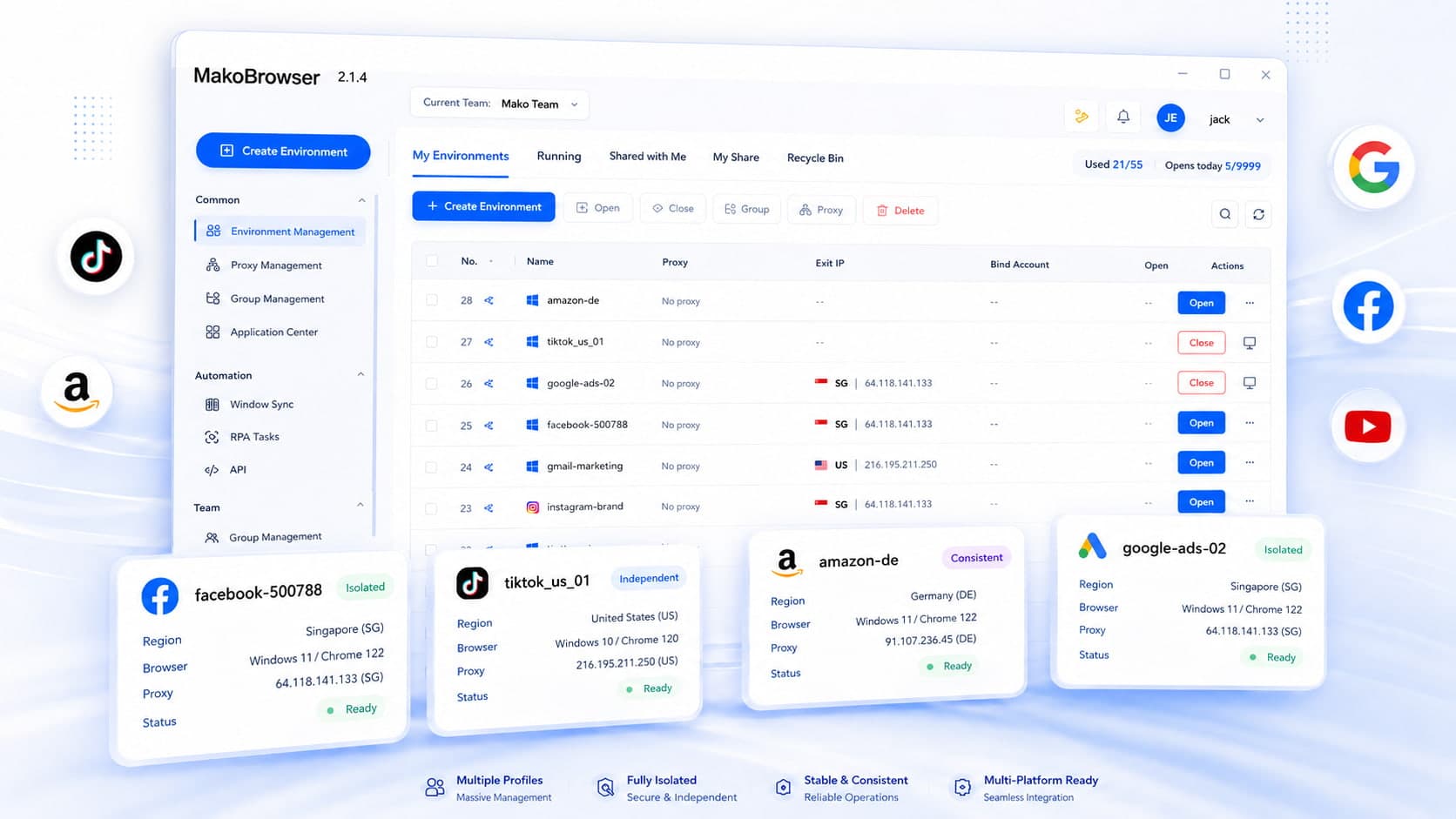
Task: Click the floating Google logo icon
Action: point(1373,167)
